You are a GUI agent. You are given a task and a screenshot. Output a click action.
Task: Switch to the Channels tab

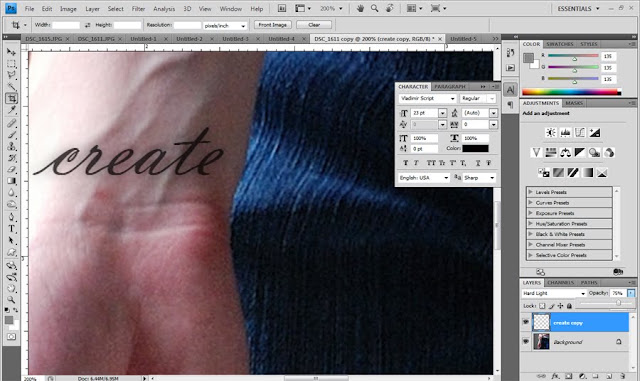pyautogui.click(x=560, y=283)
